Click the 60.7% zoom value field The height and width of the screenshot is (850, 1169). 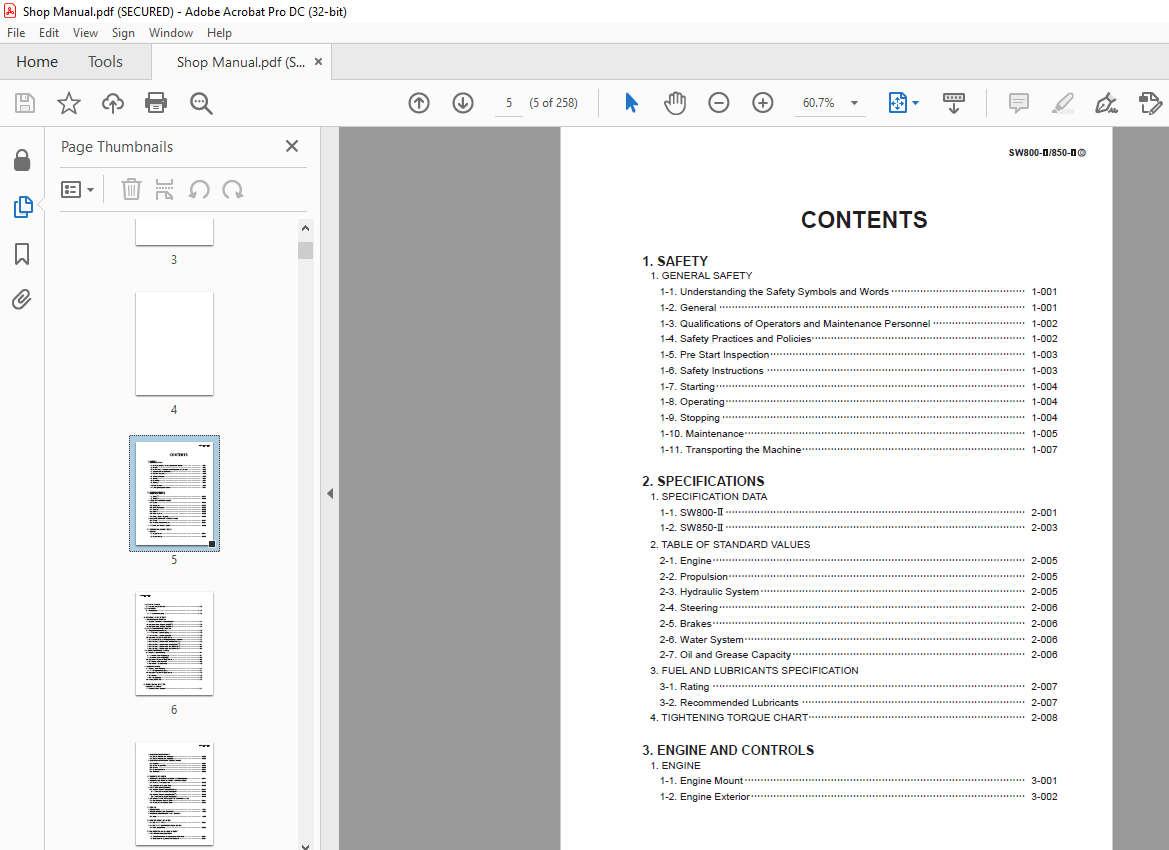tap(819, 103)
